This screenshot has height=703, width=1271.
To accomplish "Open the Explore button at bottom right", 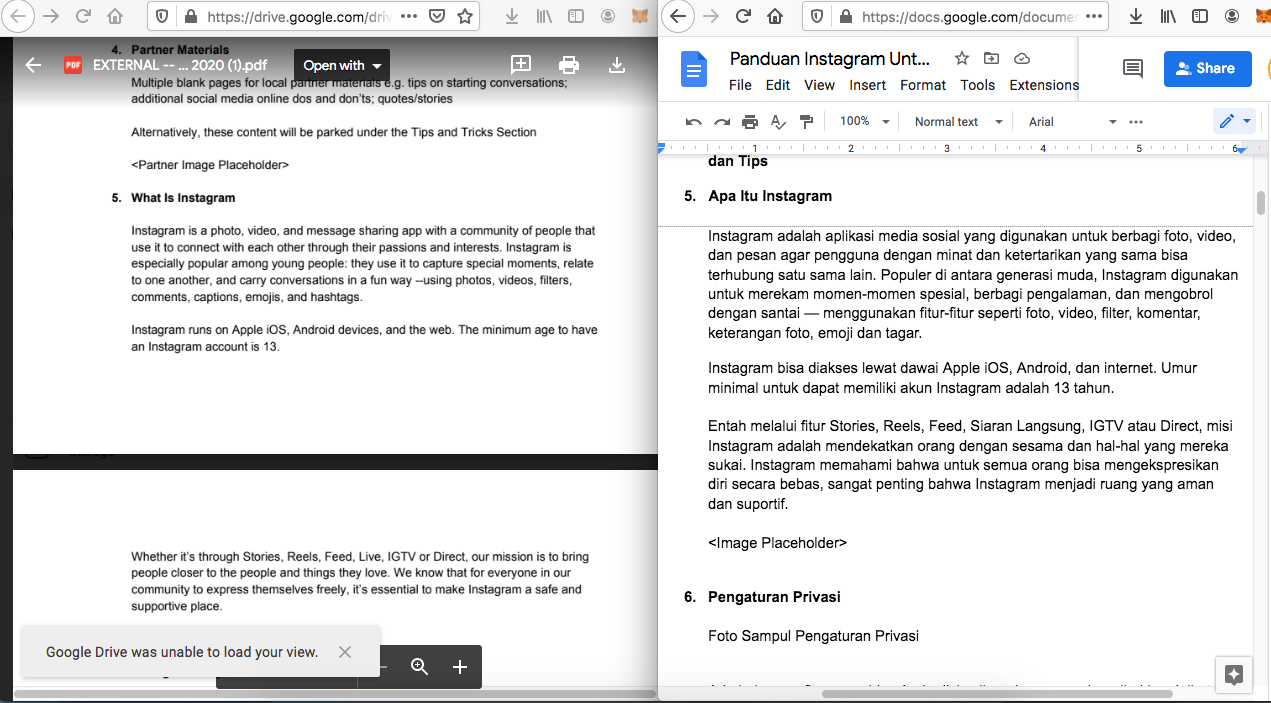I will pos(1234,675).
